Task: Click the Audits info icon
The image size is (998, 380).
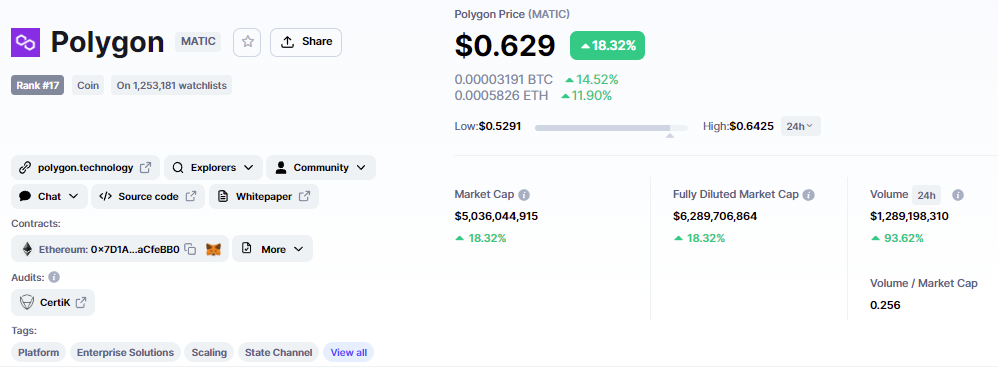Action: pyautogui.click(x=54, y=278)
